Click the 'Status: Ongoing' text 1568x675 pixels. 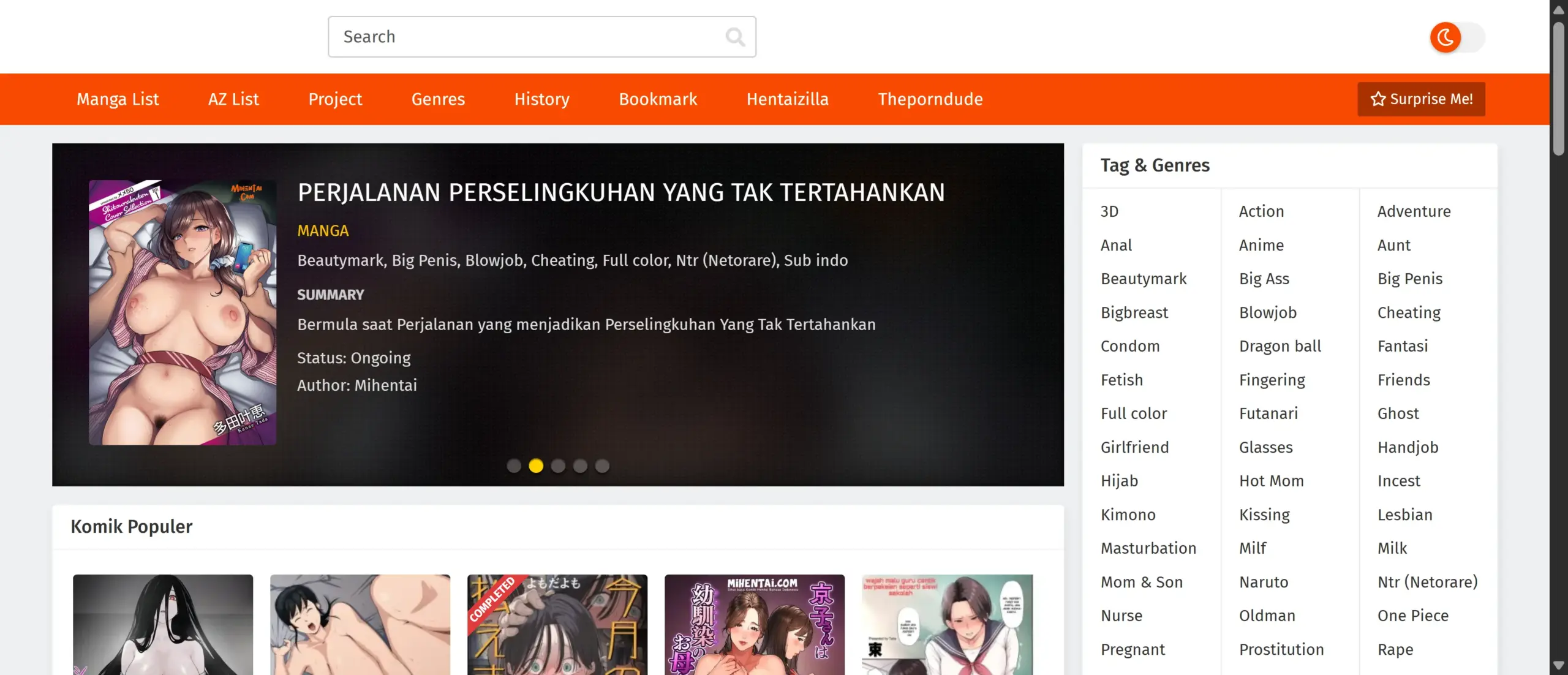point(354,358)
